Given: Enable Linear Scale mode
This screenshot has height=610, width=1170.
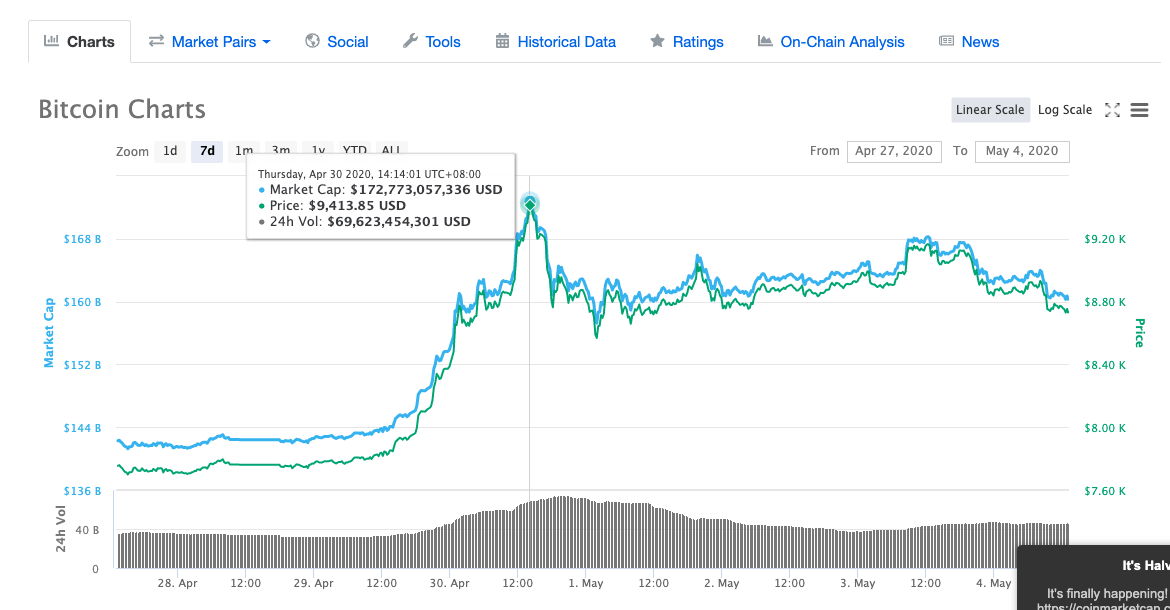Looking at the screenshot, I should click(x=990, y=110).
